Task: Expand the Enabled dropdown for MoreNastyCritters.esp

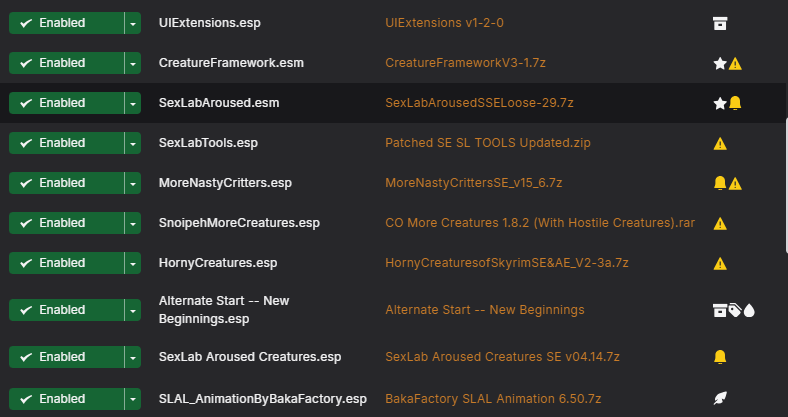Action: pyautogui.click(x=133, y=183)
